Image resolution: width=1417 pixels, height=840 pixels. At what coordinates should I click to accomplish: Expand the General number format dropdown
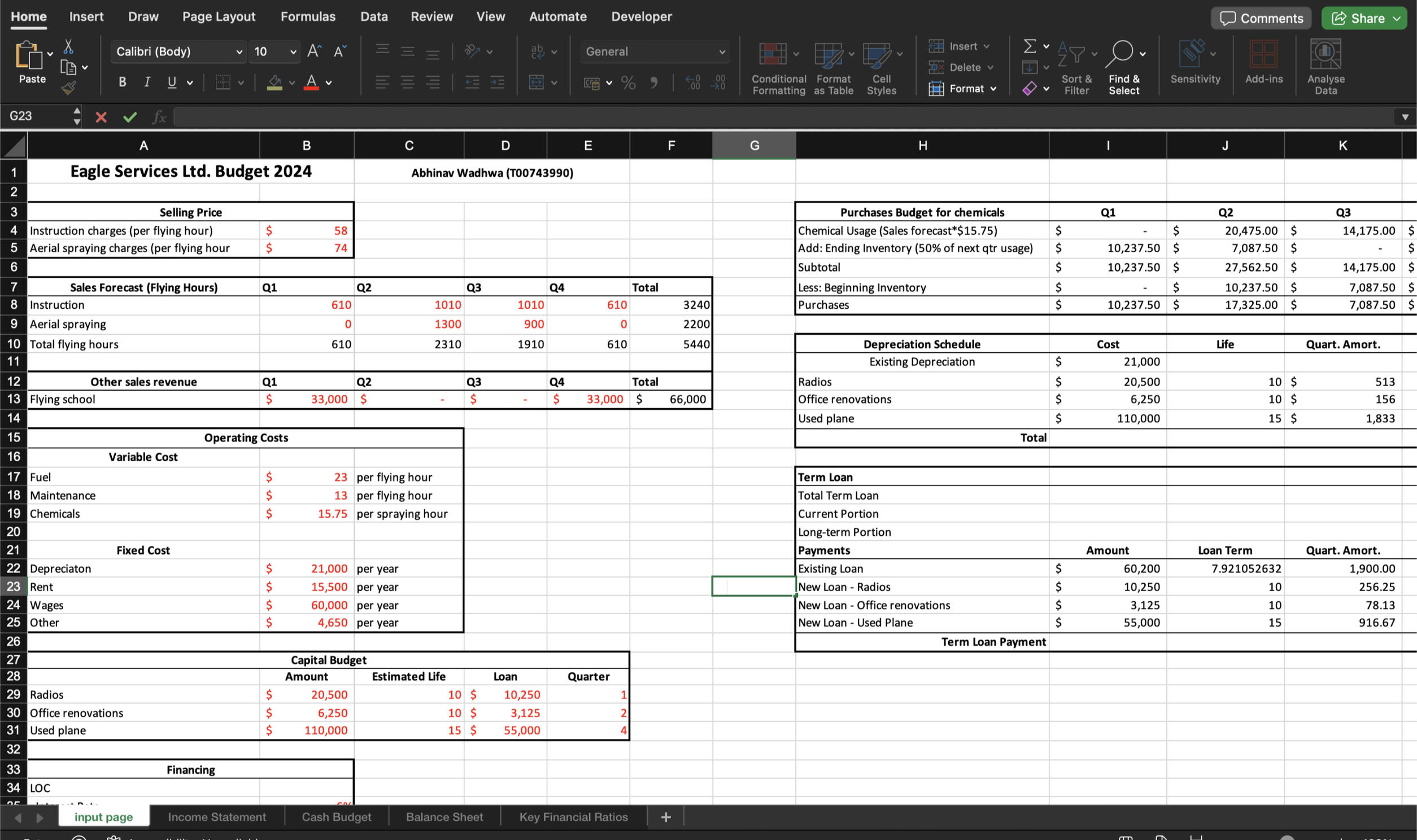(x=722, y=52)
